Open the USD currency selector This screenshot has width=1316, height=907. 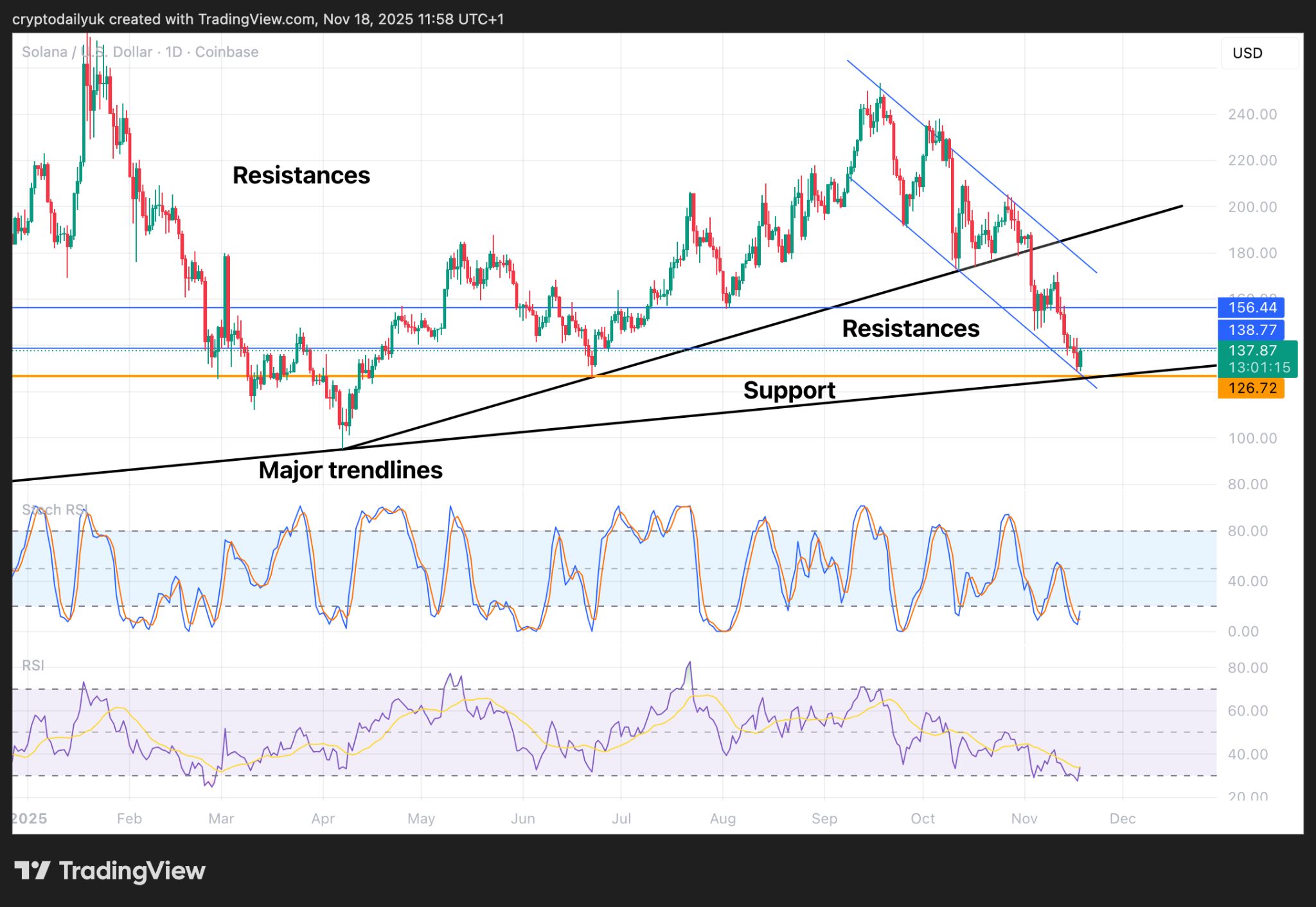pos(1258,53)
